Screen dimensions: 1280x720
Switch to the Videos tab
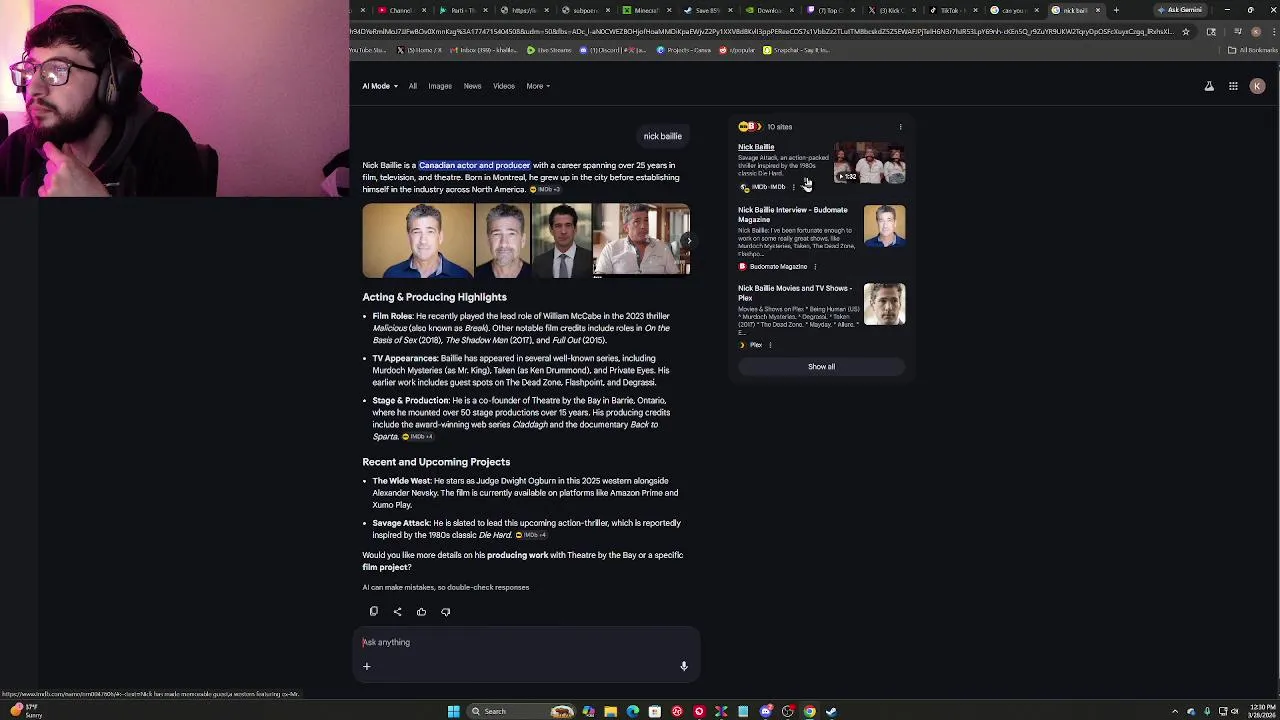[503, 86]
